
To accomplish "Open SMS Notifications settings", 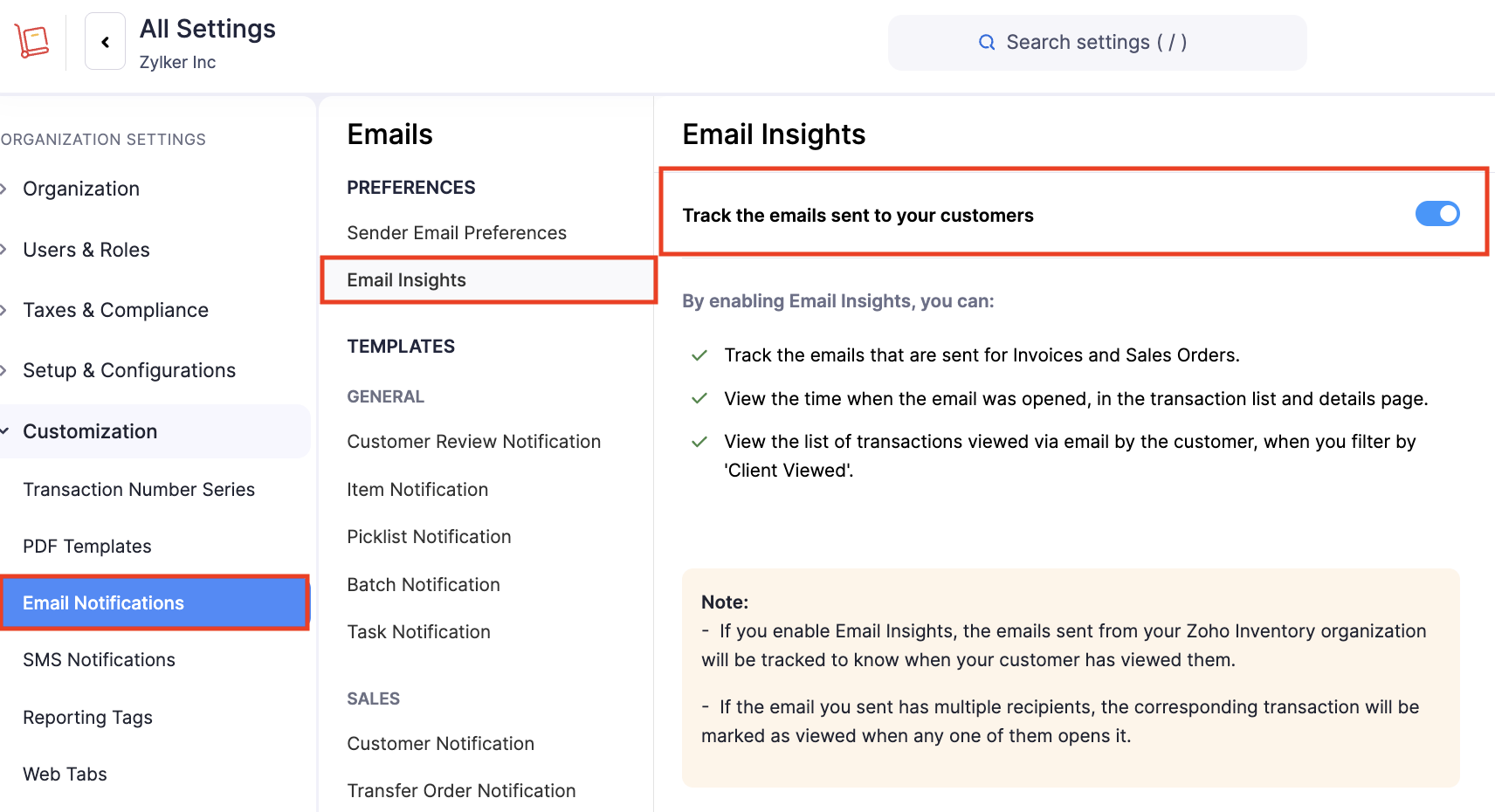I will click(x=99, y=660).
